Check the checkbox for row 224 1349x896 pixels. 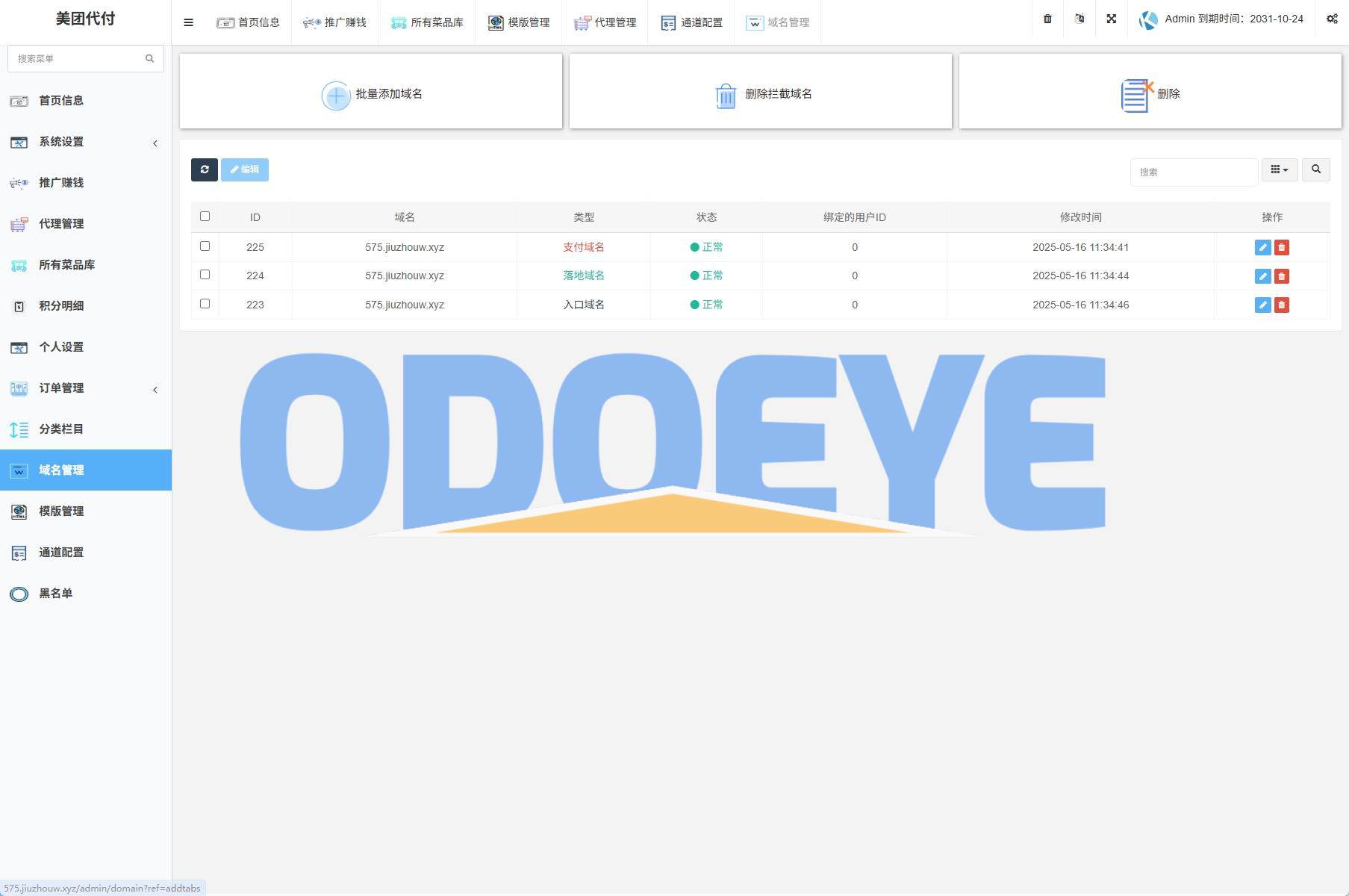[x=205, y=274]
